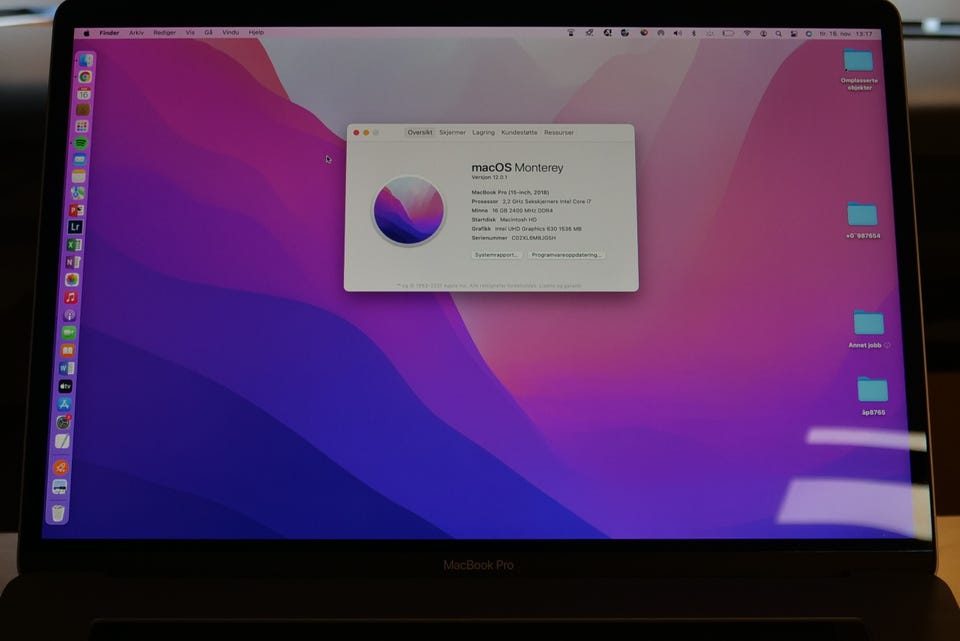Open Finder from the Dock

pos(86,59)
